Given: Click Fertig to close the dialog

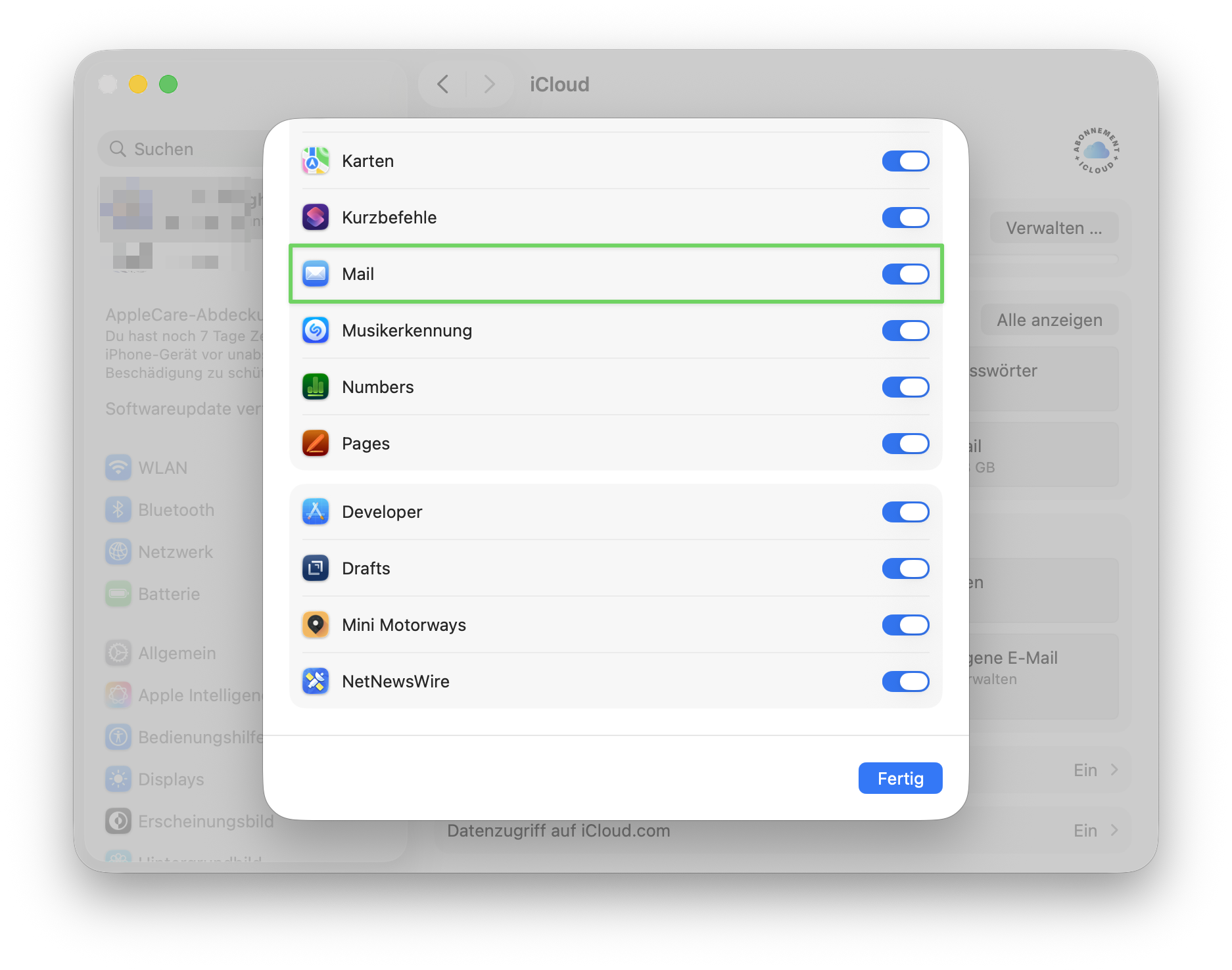Looking at the screenshot, I should (900, 778).
